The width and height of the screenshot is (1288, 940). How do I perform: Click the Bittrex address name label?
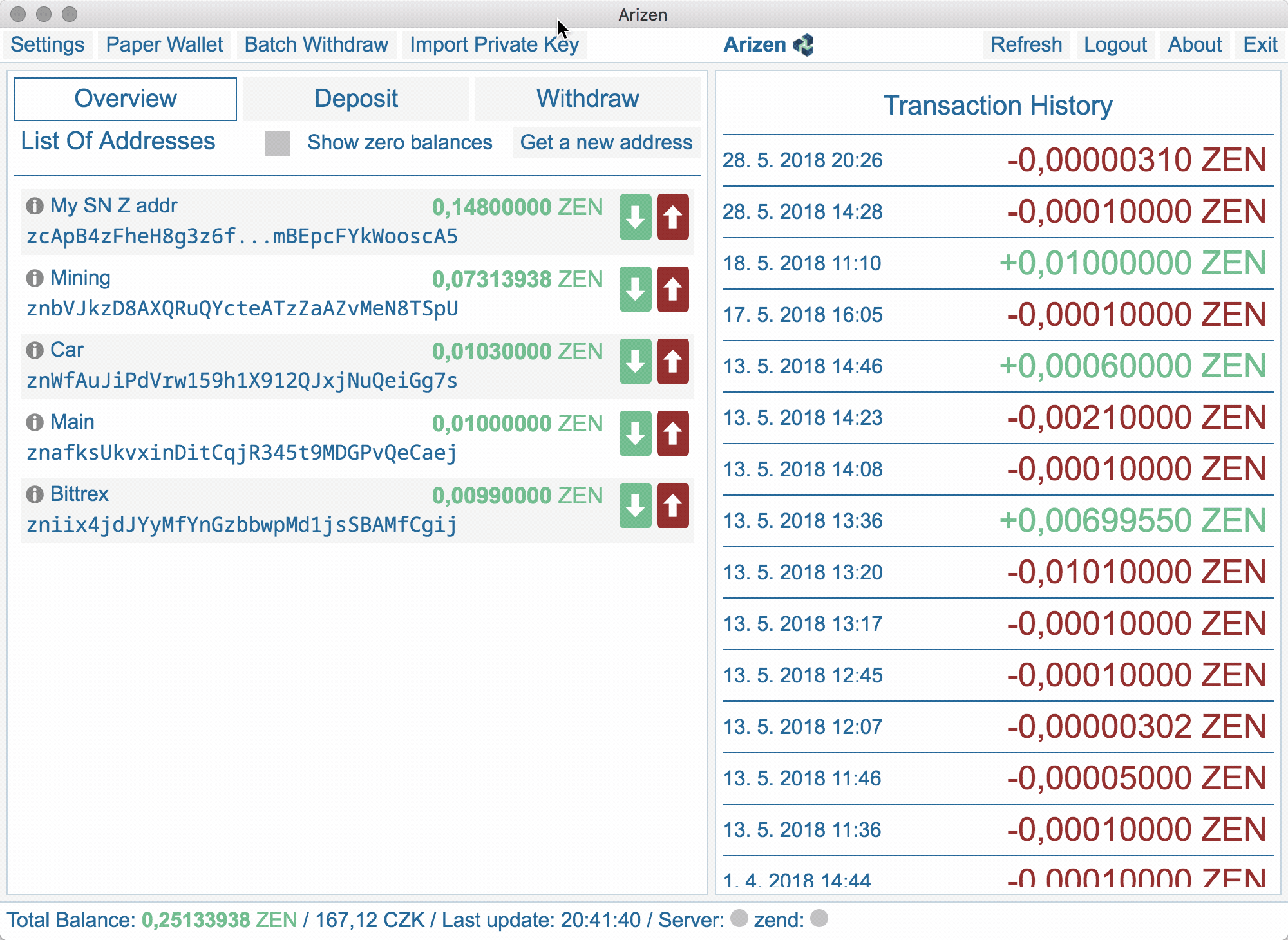[80, 494]
